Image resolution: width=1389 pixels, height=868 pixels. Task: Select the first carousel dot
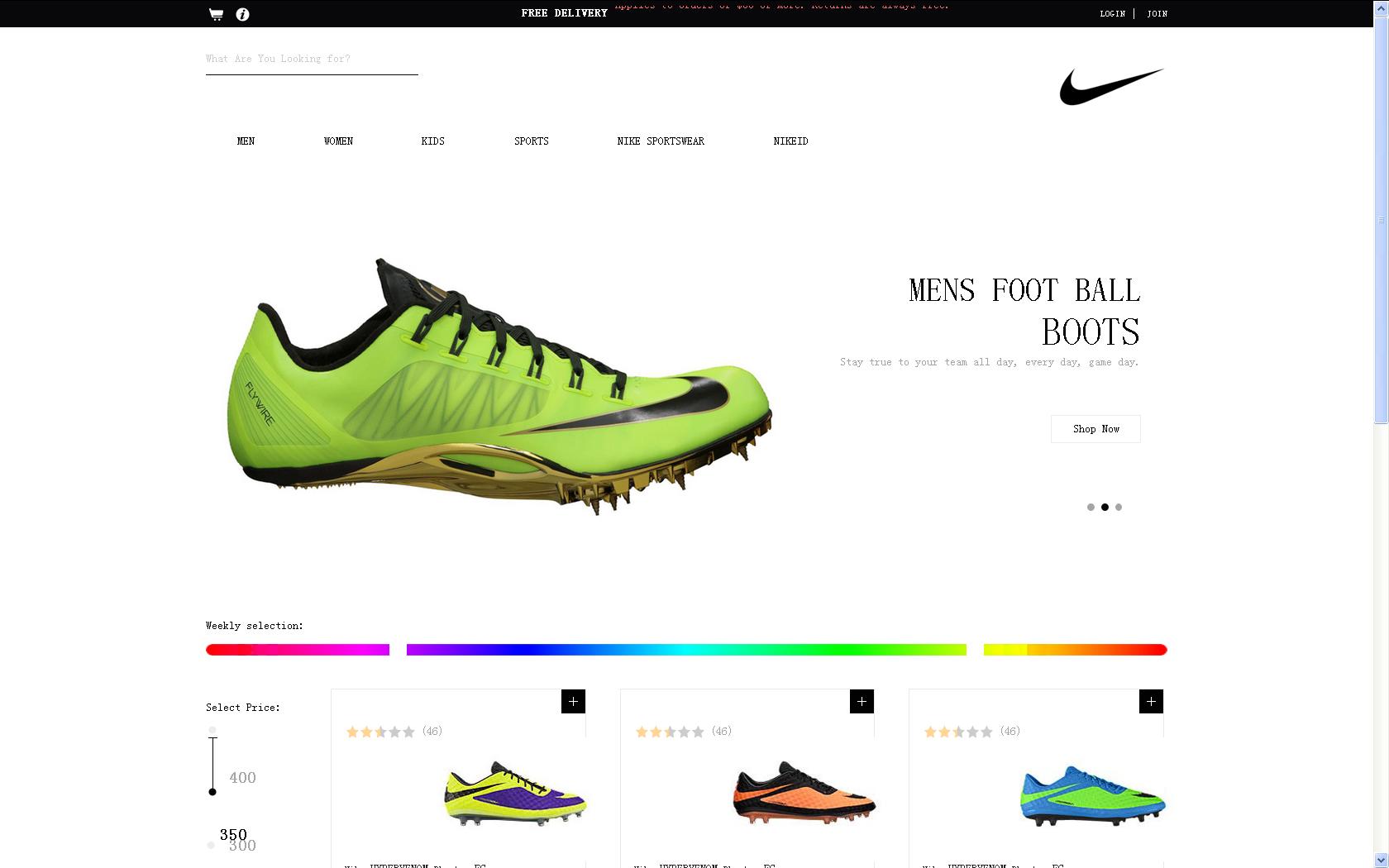[1091, 508]
